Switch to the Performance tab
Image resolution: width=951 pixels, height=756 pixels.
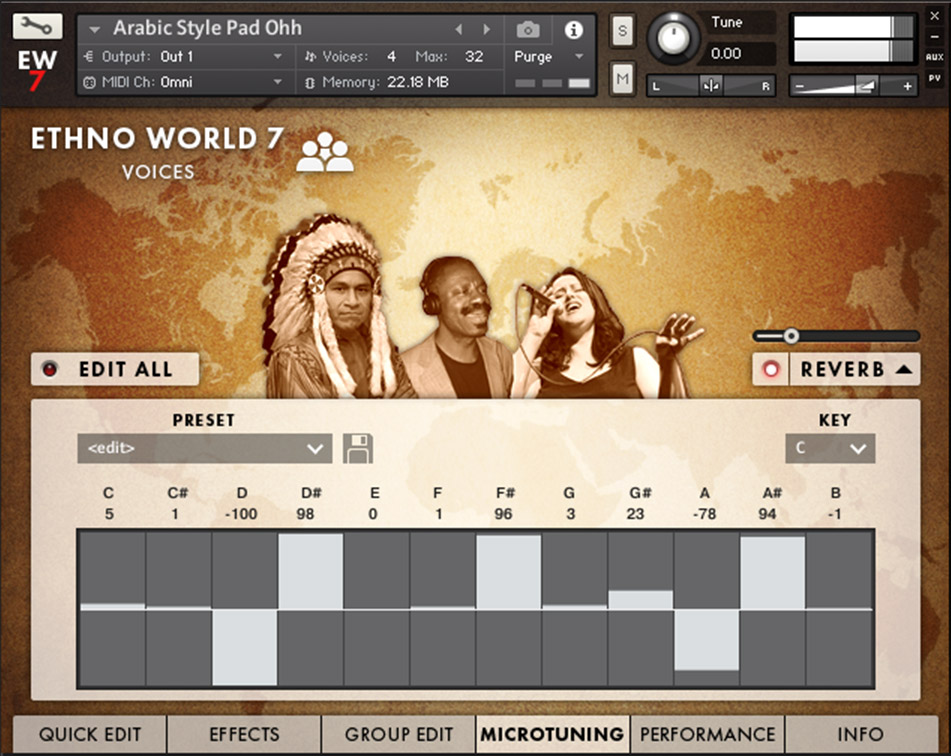click(708, 734)
